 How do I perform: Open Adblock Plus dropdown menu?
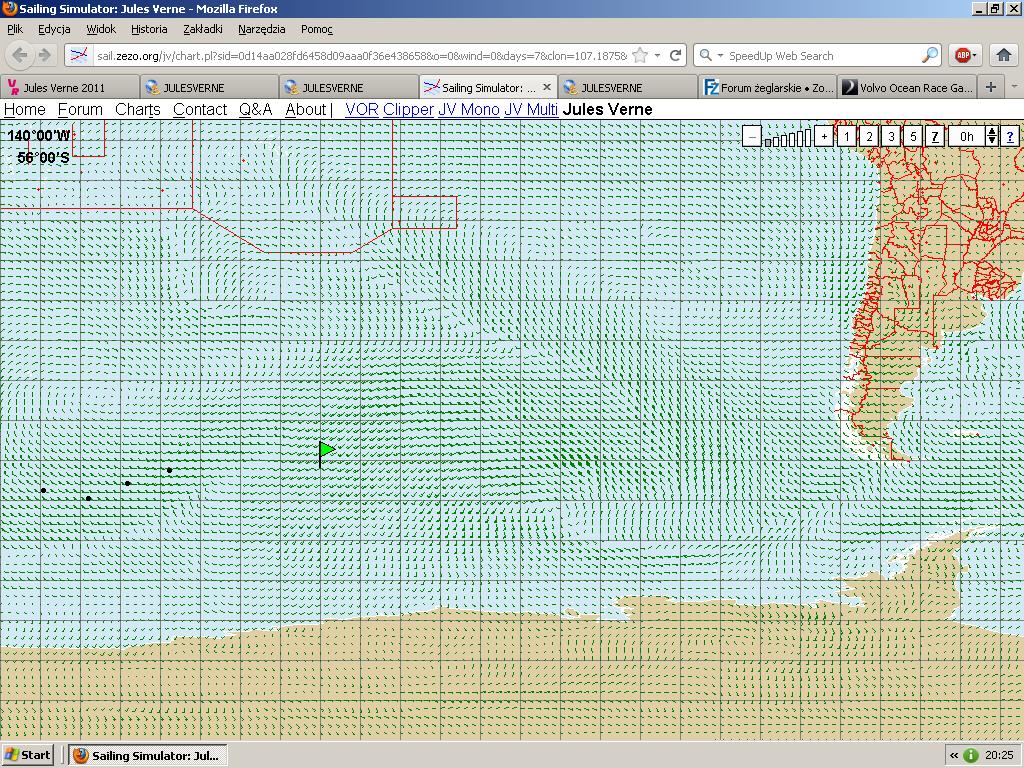[x=974, y=56]
